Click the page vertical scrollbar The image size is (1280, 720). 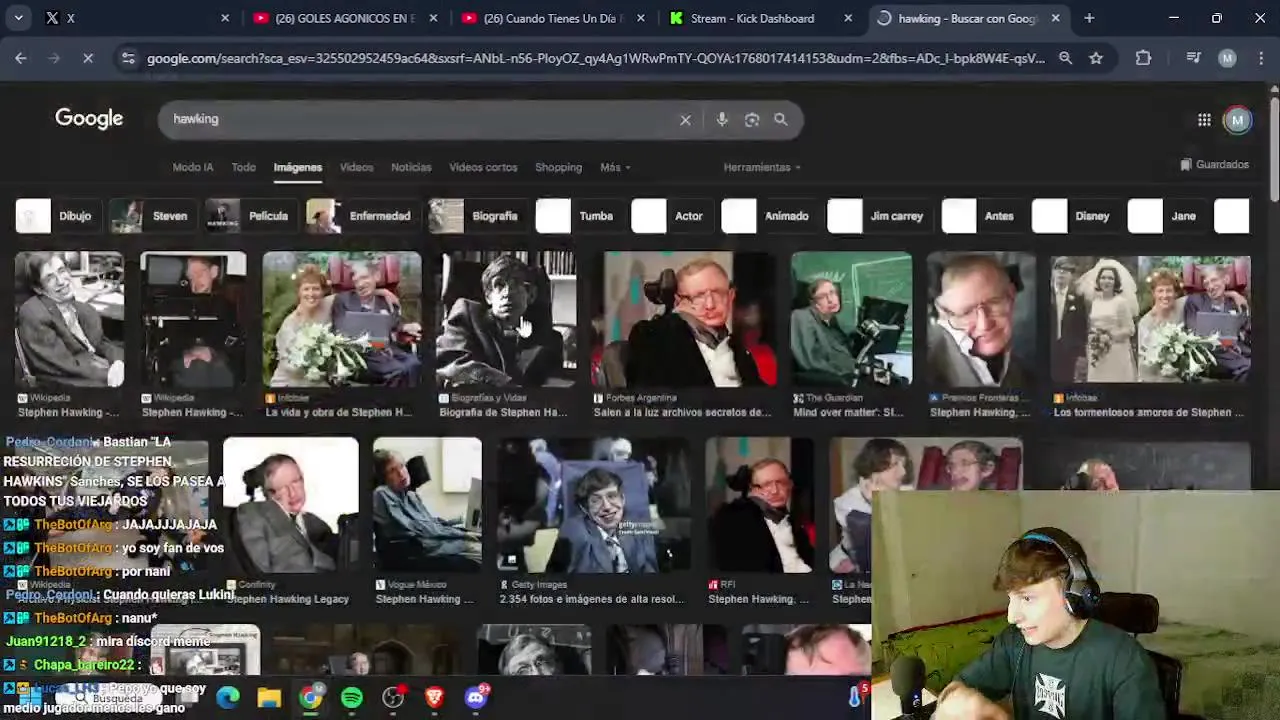(1274, 150)
